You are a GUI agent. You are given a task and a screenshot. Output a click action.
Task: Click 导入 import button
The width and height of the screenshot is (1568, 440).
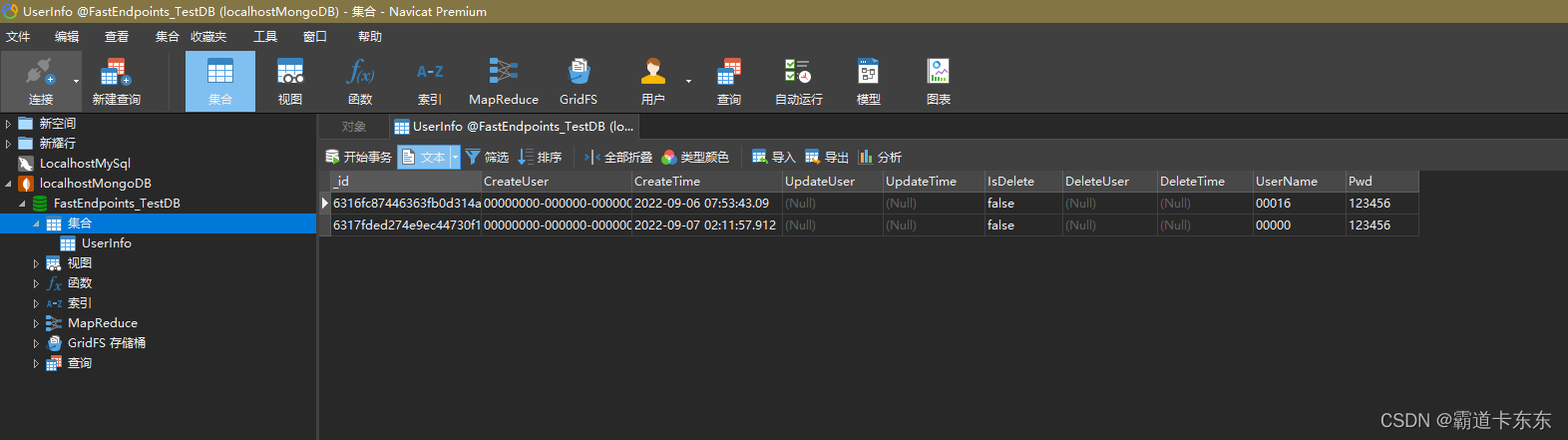[x=773, y=157]
